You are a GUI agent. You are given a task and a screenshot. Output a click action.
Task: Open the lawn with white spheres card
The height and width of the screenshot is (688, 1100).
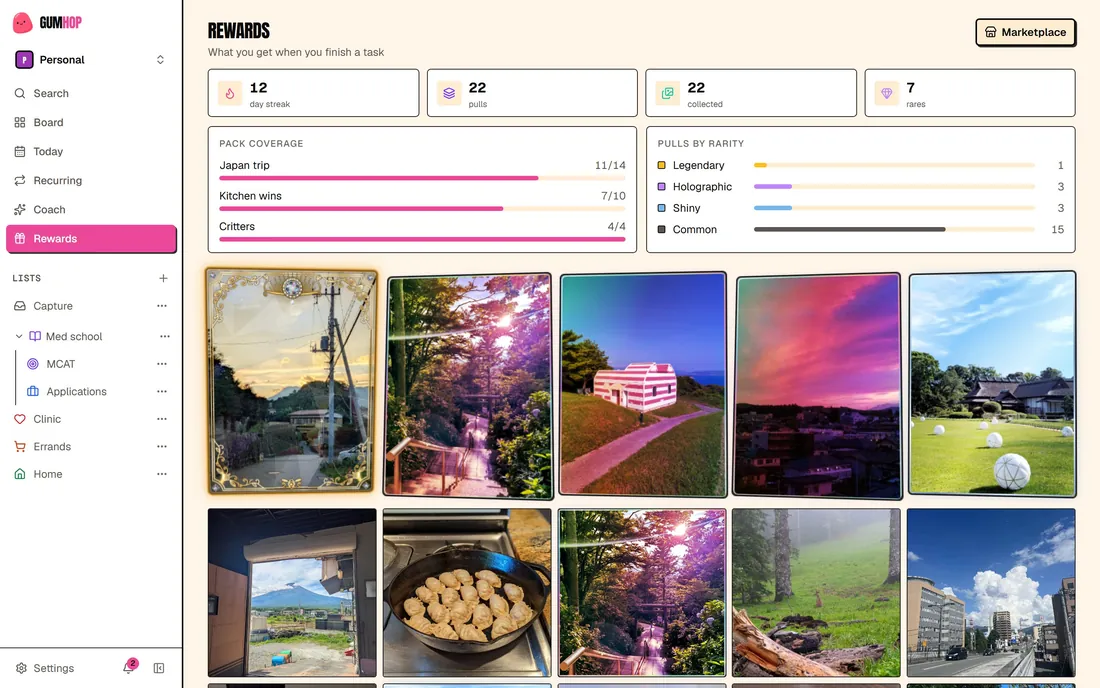coord(992,384)
